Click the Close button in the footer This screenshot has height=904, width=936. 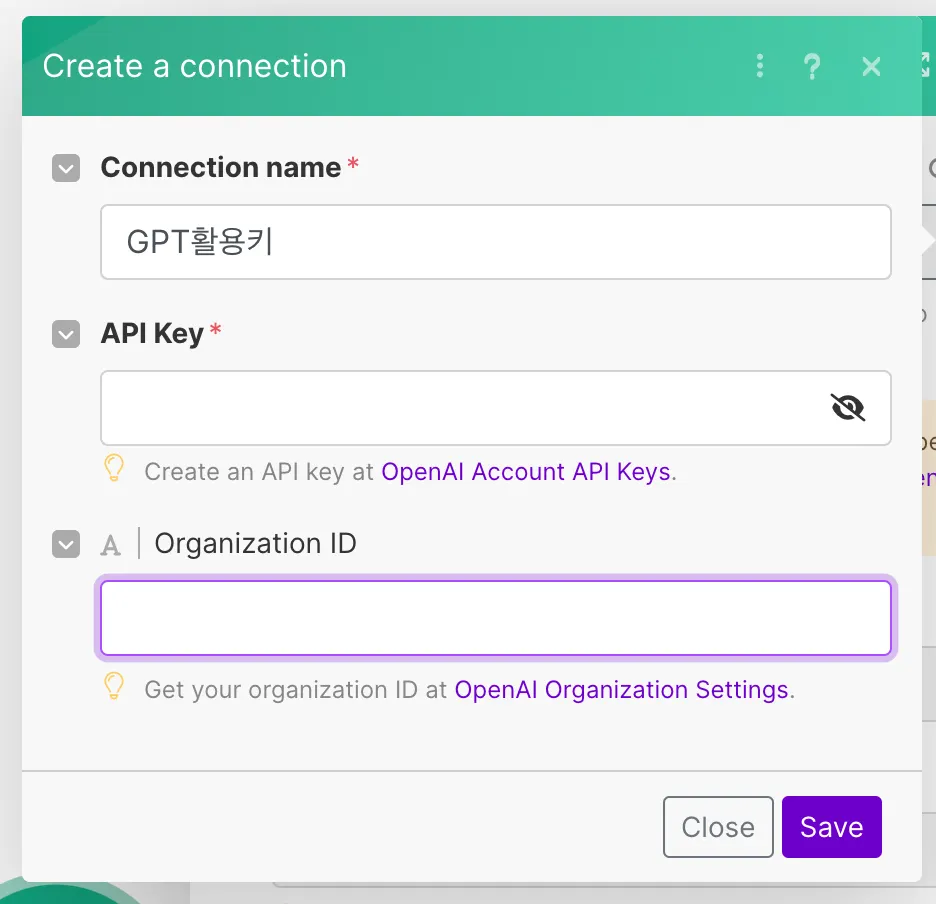[718, 827]
